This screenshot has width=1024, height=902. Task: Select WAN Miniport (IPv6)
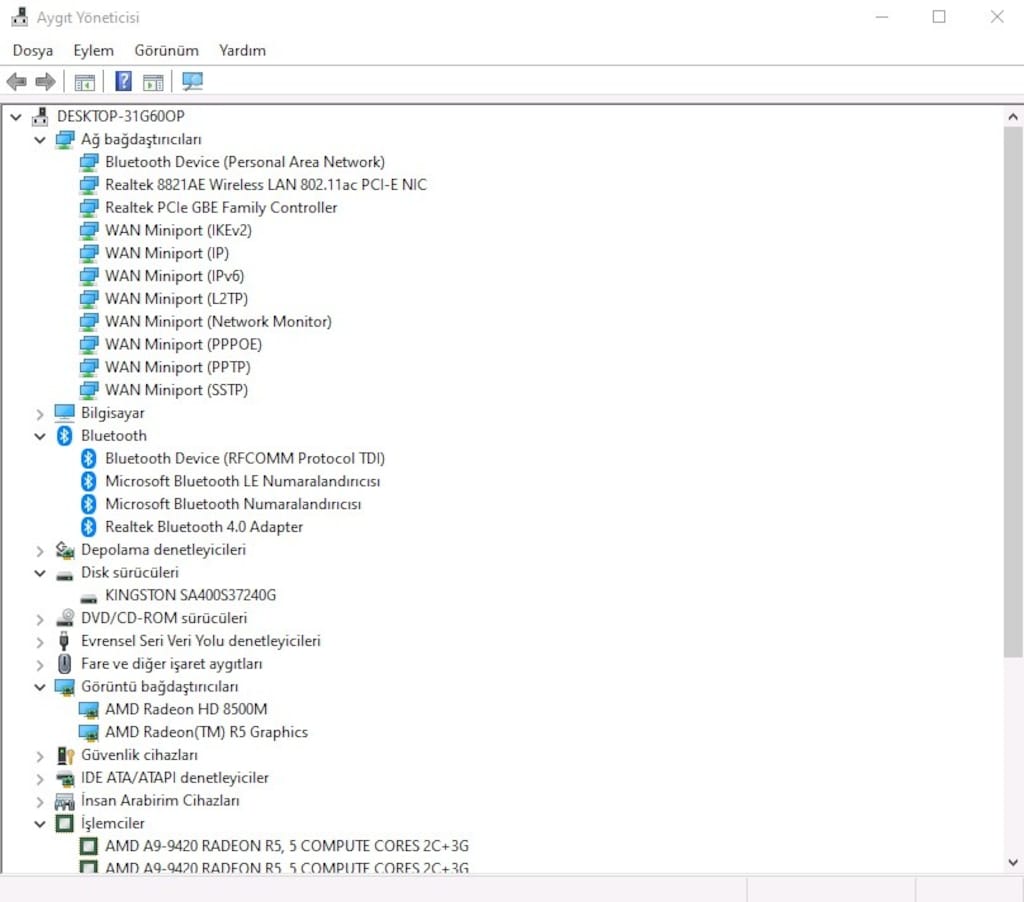pos(174,276)
